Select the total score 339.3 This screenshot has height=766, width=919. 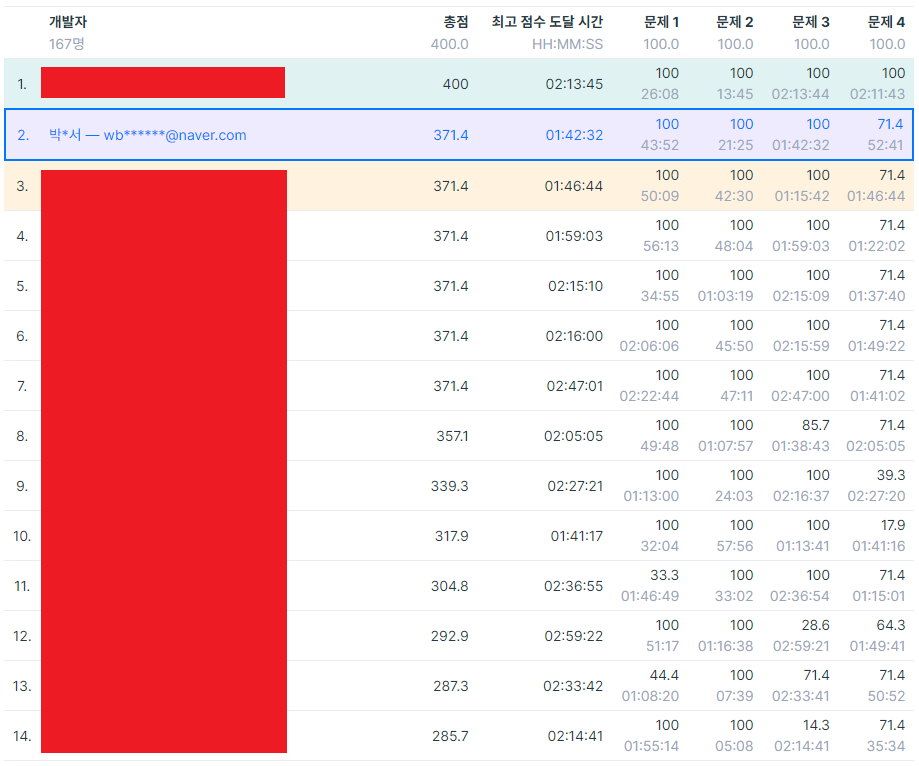coord(450,486)
